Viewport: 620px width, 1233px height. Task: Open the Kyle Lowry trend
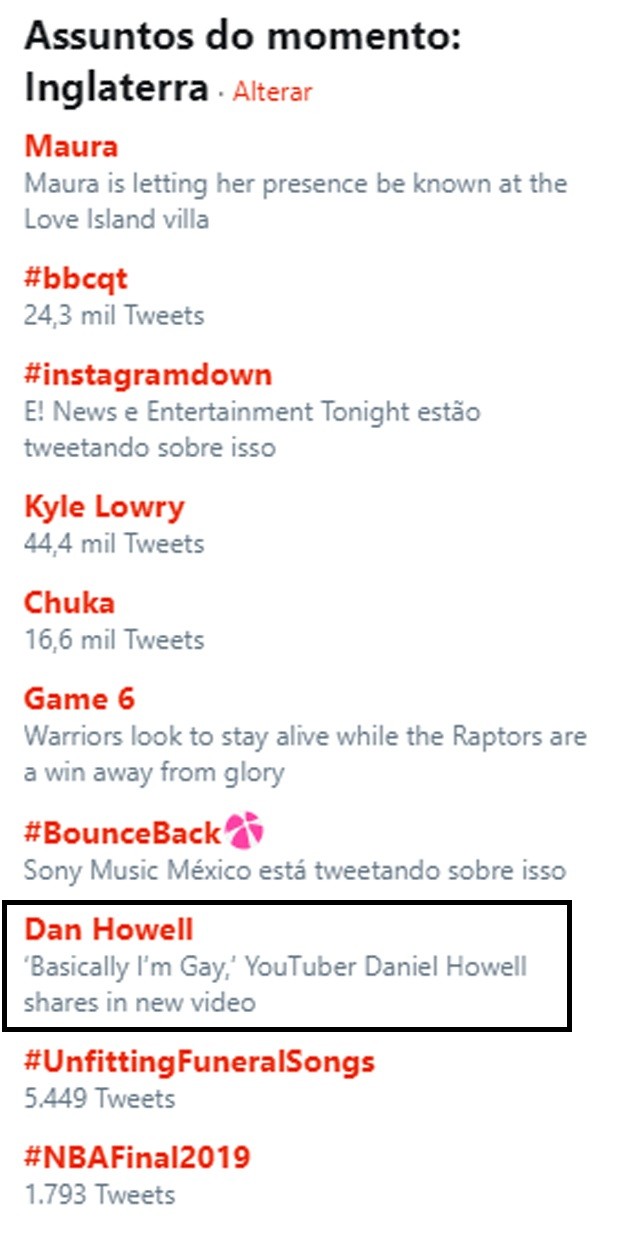105,507
